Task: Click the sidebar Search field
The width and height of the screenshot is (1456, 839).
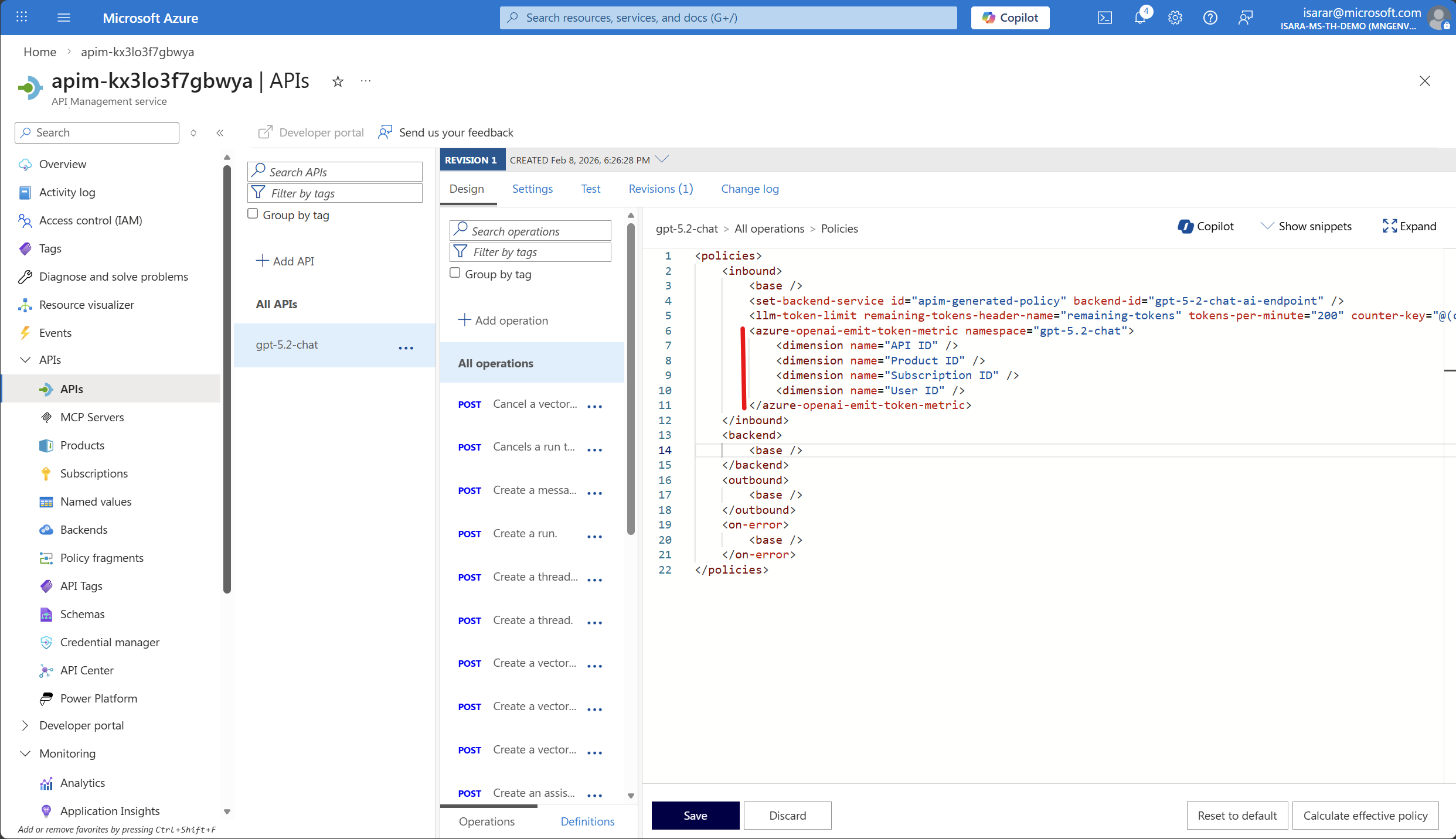Action: tap(97, 133)
